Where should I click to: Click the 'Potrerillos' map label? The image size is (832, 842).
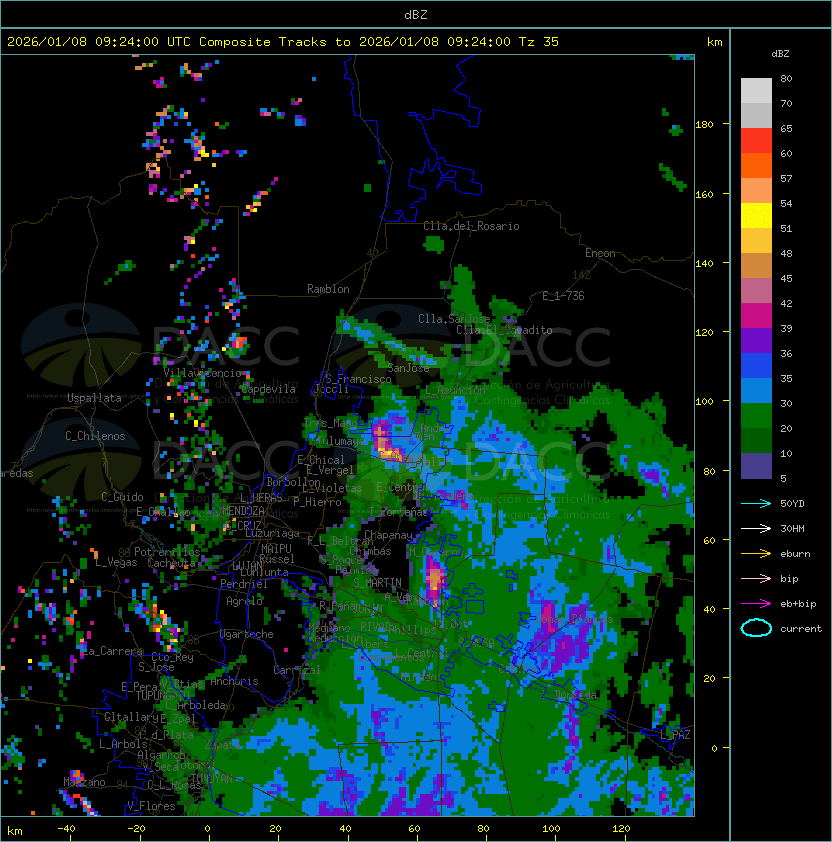167,551
